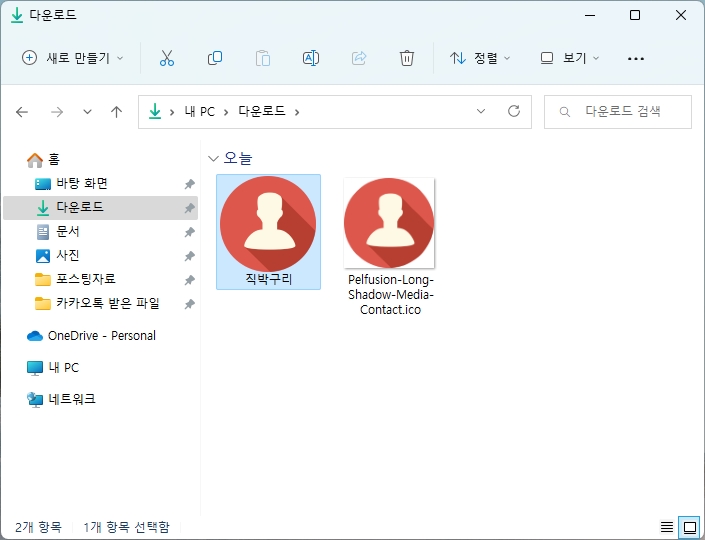Click 내 PC in address breadcrumb
The image size is (705, 540).
200,112
